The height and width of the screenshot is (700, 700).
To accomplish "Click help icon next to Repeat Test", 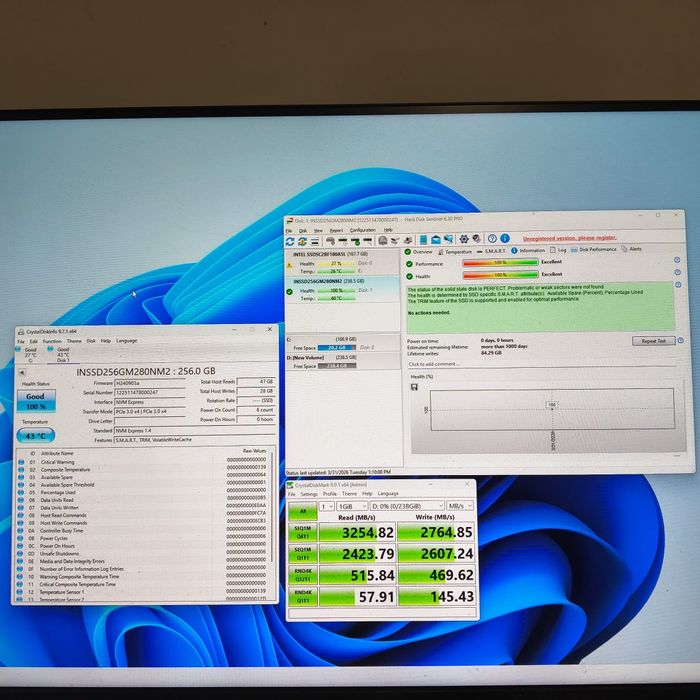I will click(x=680, y=341).
